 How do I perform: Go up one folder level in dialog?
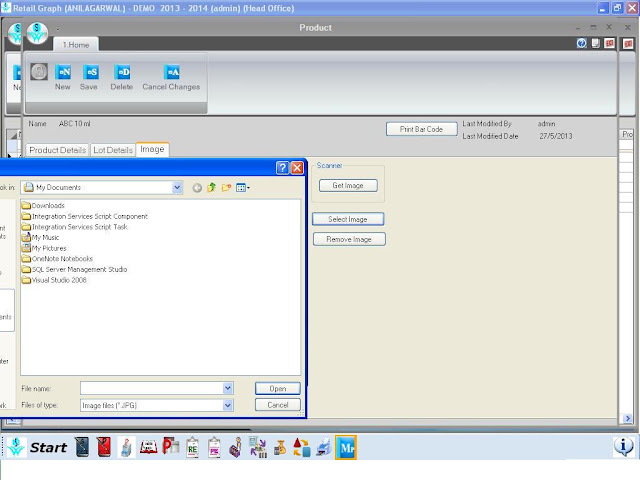211,187
